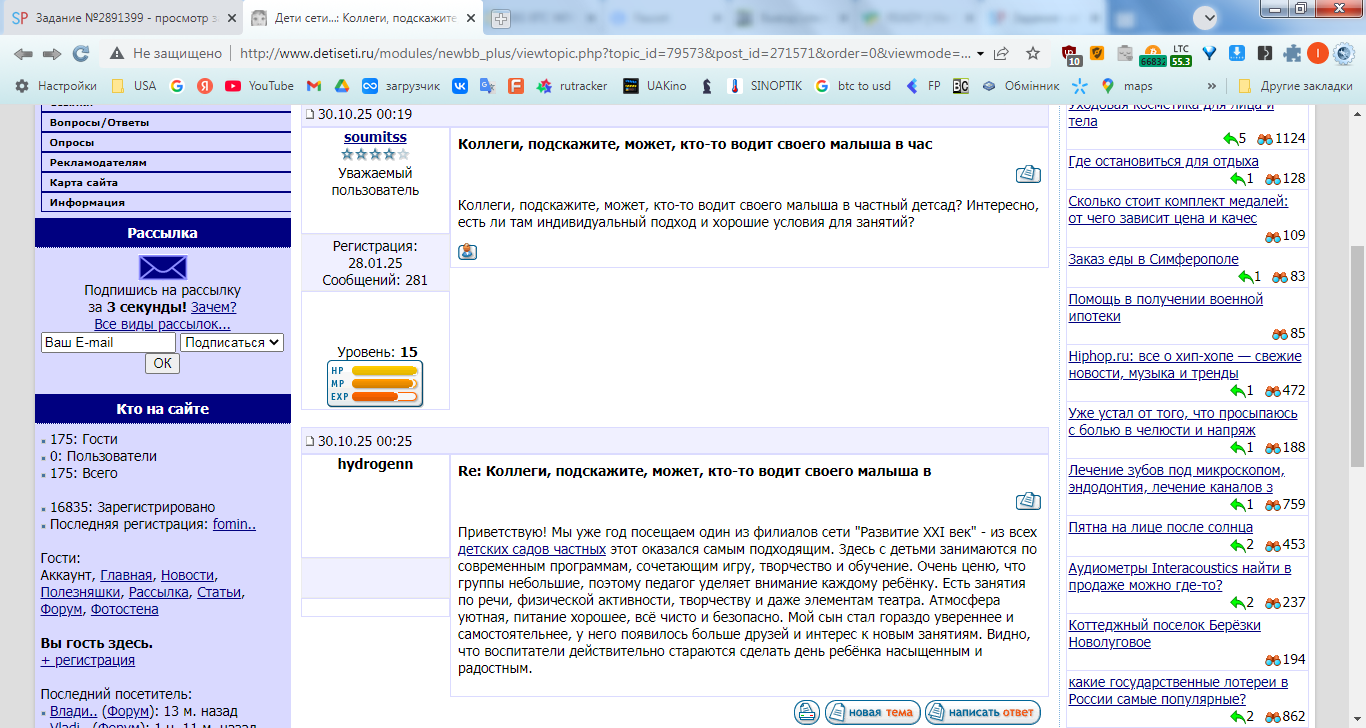Open the Карта сайта menu item
This screenshot has height=728, width=1366.
tap(166, 182)
